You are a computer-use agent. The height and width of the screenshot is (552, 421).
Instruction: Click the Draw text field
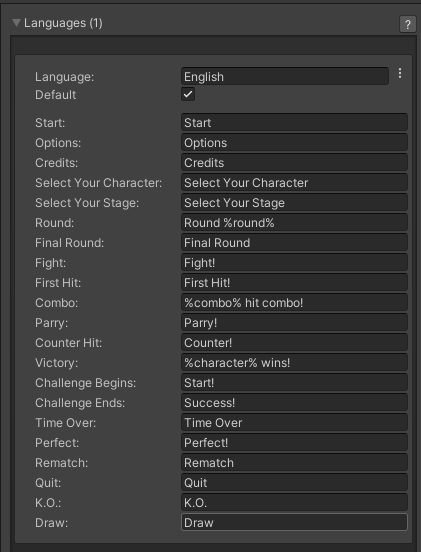294,522
